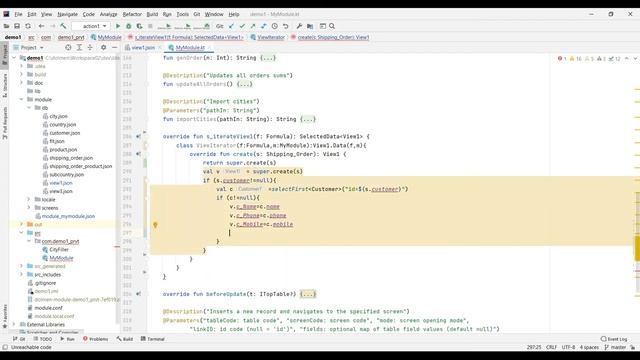Switch to the view1.json editor tab
The width and height of the screenshot is (640, 360).
pos(143,48)
